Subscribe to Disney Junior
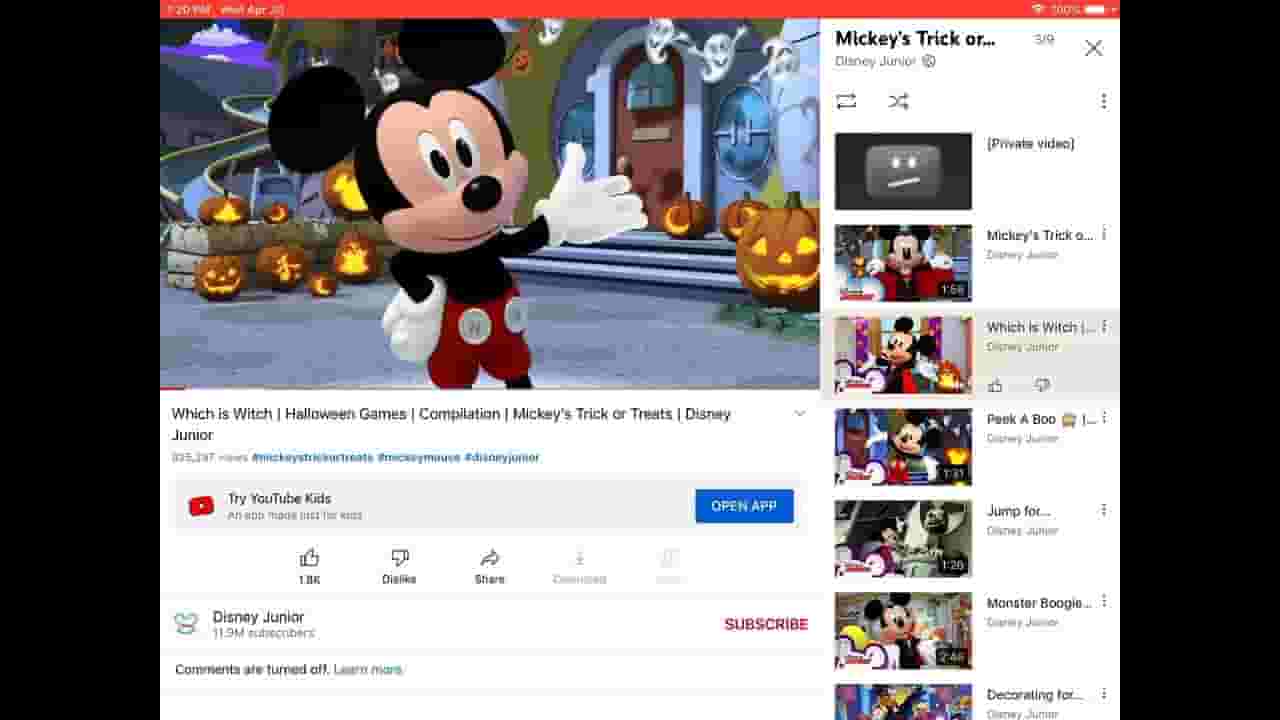 pyautogui.click(x=766, y=624)
